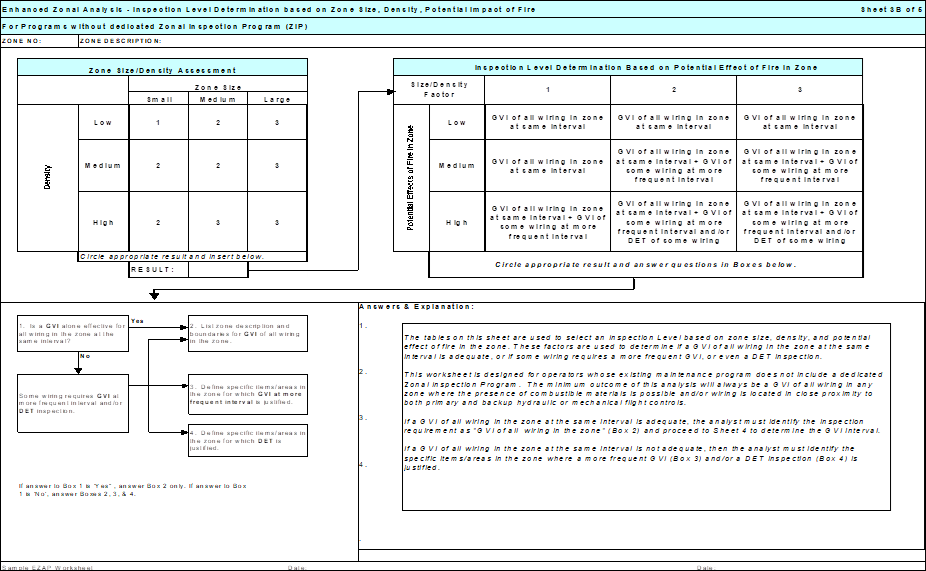Click the Answers & Explanation heading

pyautogui.click(x=416, y=306)
